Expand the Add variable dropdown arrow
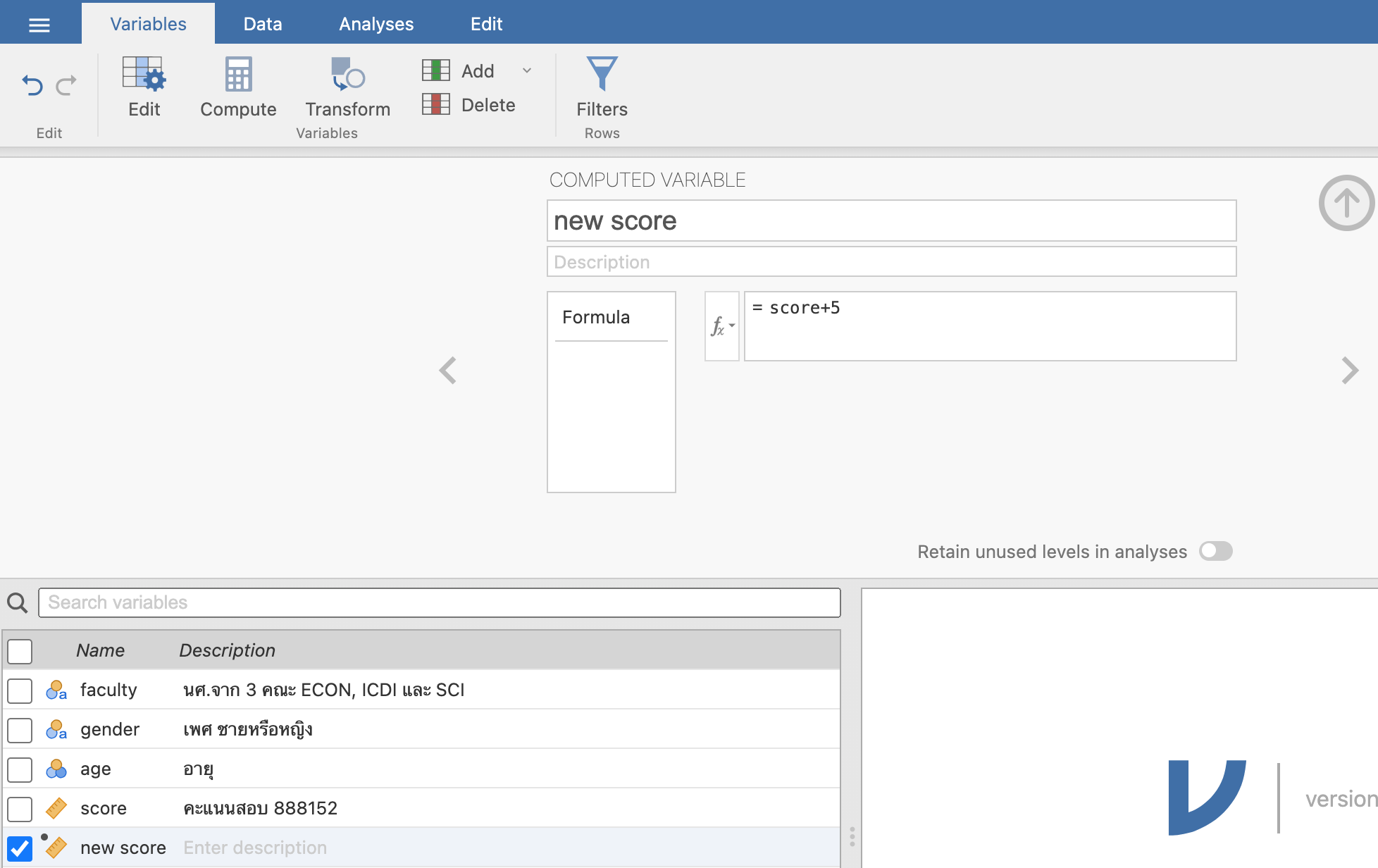 tap(527, 70)
